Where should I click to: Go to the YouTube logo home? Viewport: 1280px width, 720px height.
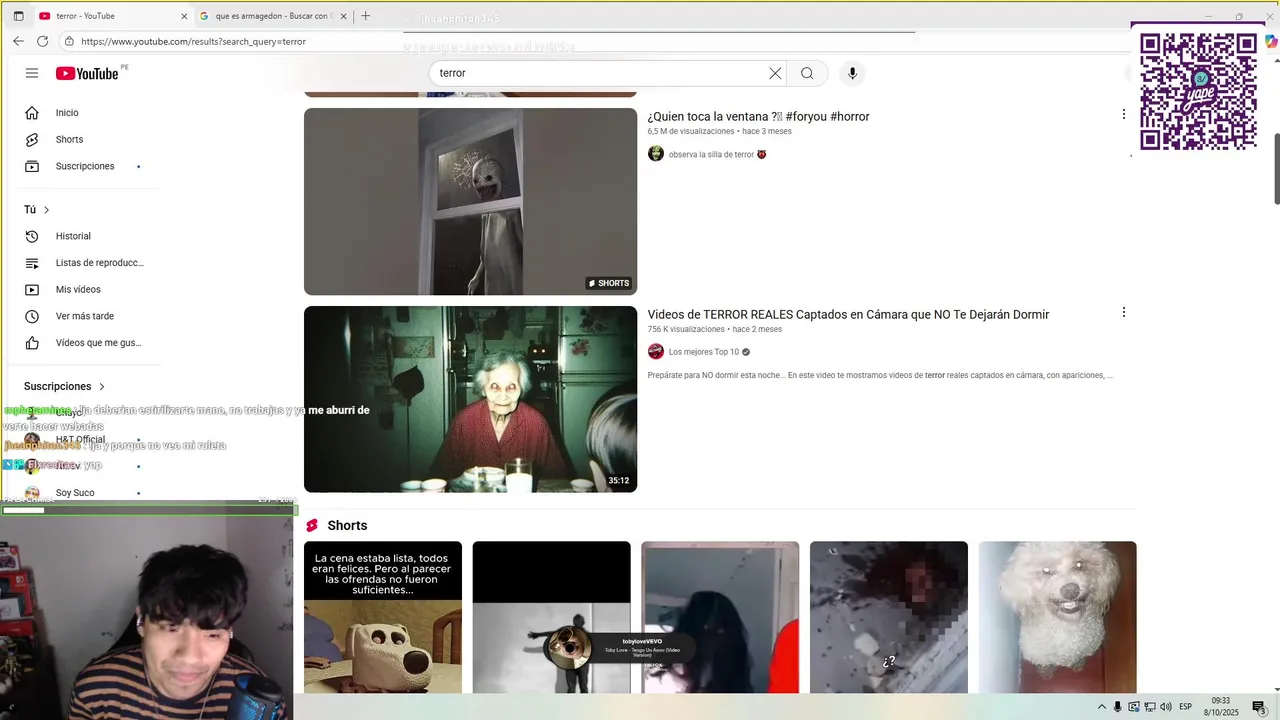(x=87, y=73)
